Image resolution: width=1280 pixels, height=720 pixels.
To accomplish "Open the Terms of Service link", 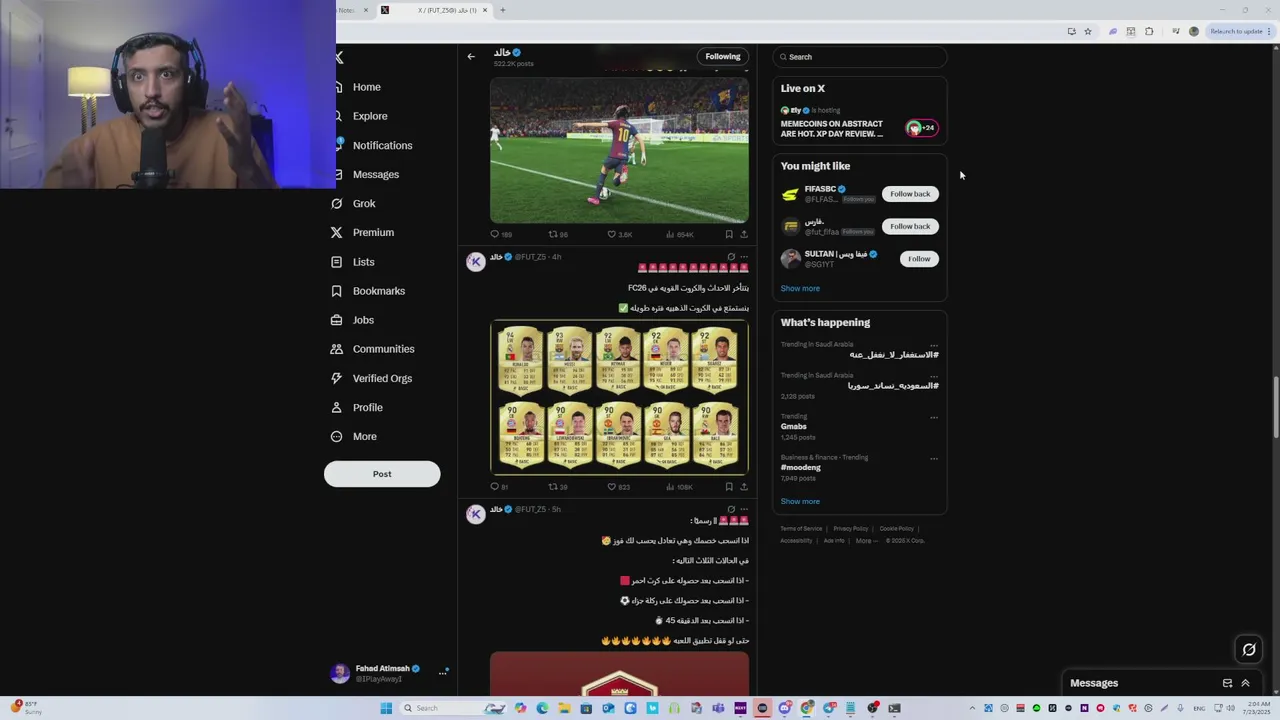I will tap(801, 529).
